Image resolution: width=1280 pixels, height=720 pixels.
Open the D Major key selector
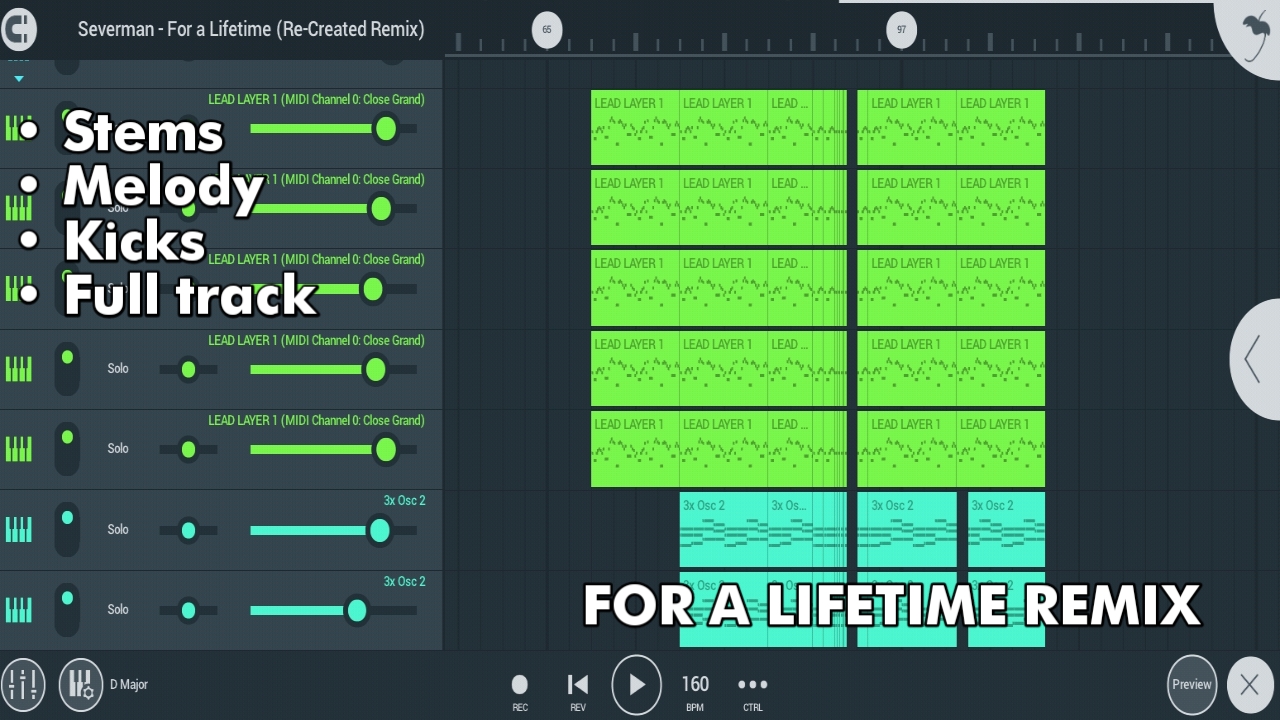pos(129,685)
